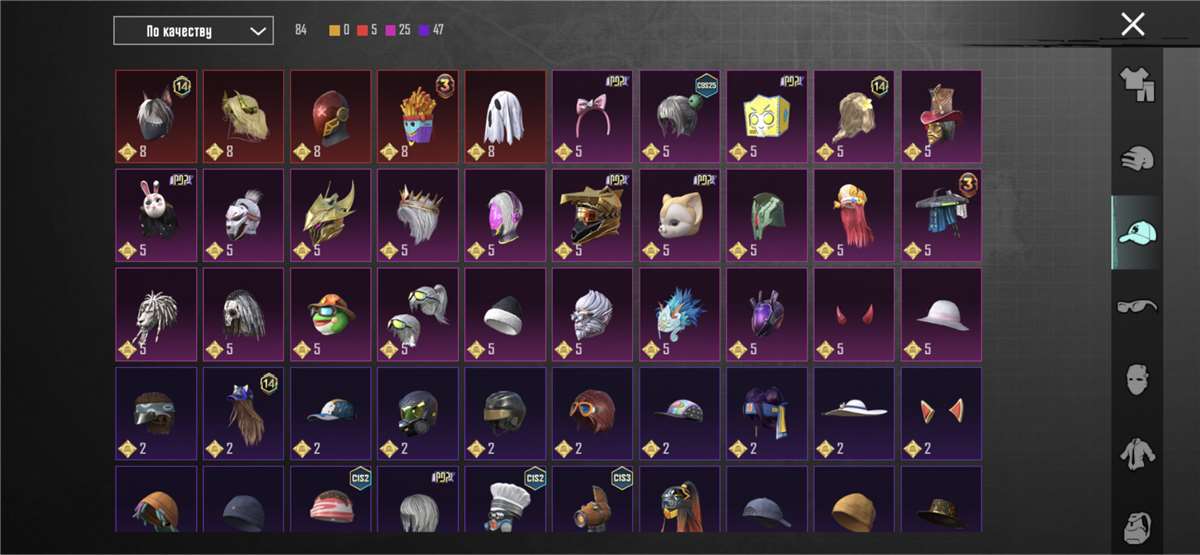Select the chef hat with gas mask
Viewport: 1200px width, 555px height.
[x=506, y=499]
